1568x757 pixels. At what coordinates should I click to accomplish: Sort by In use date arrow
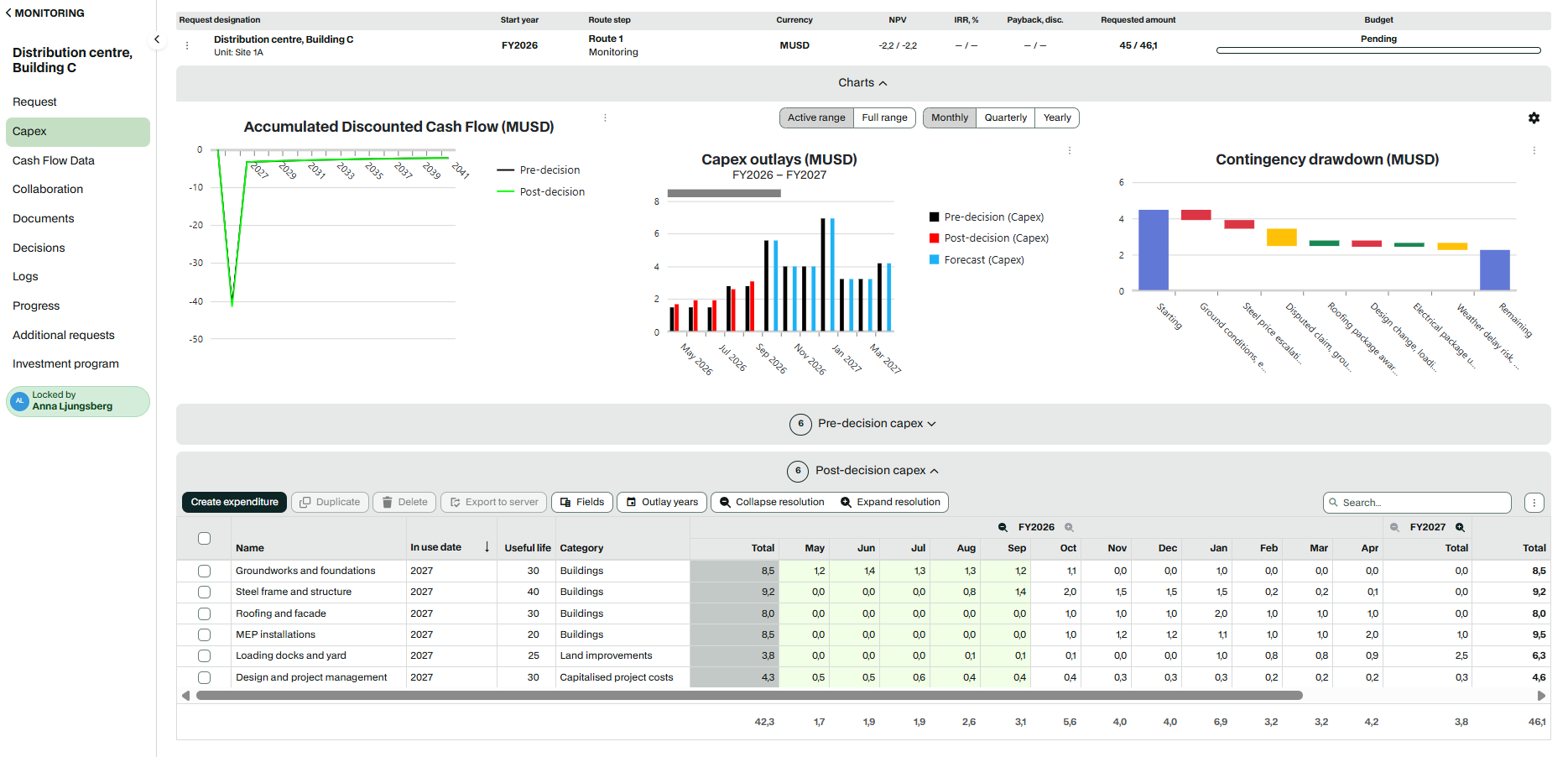pyautogui.click(x=487, y=547)
